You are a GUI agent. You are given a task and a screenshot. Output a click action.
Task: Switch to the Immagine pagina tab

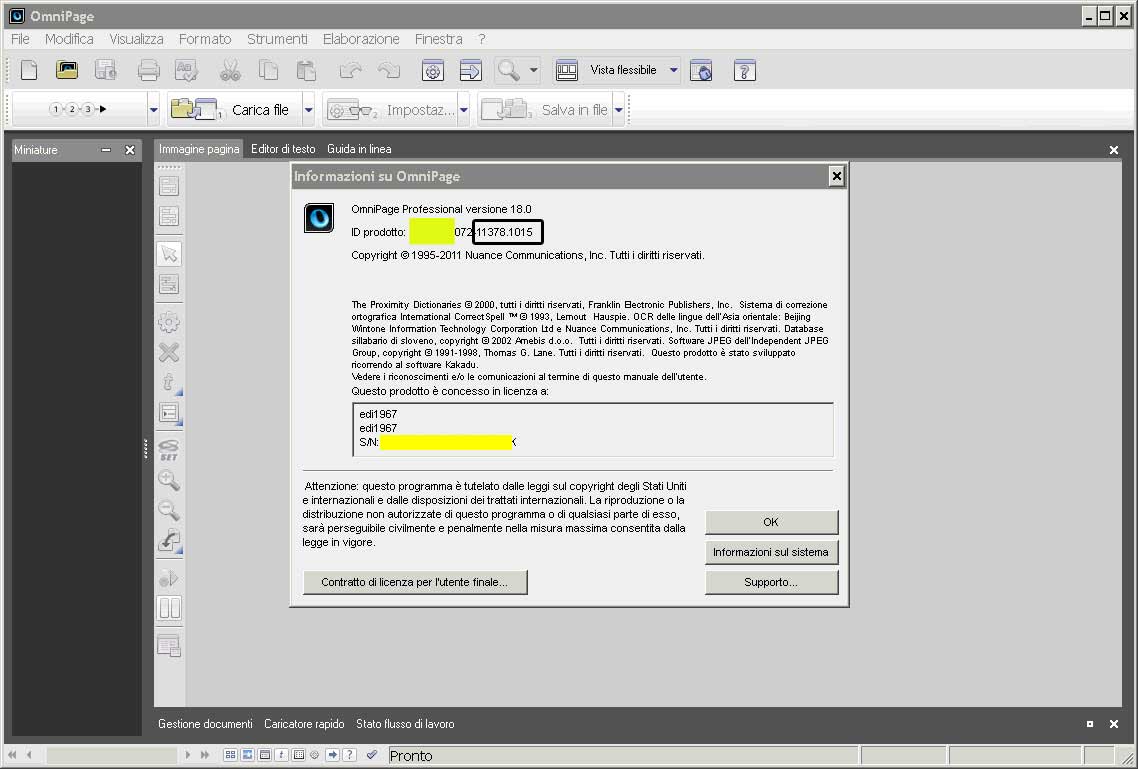(199, 149)
